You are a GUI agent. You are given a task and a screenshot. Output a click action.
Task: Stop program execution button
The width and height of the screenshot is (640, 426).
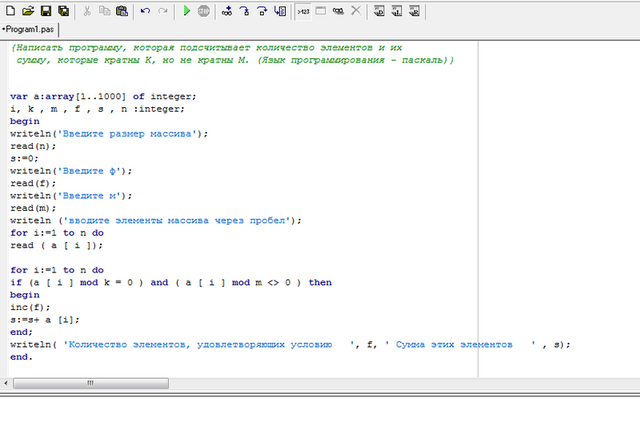click(204, 11)
